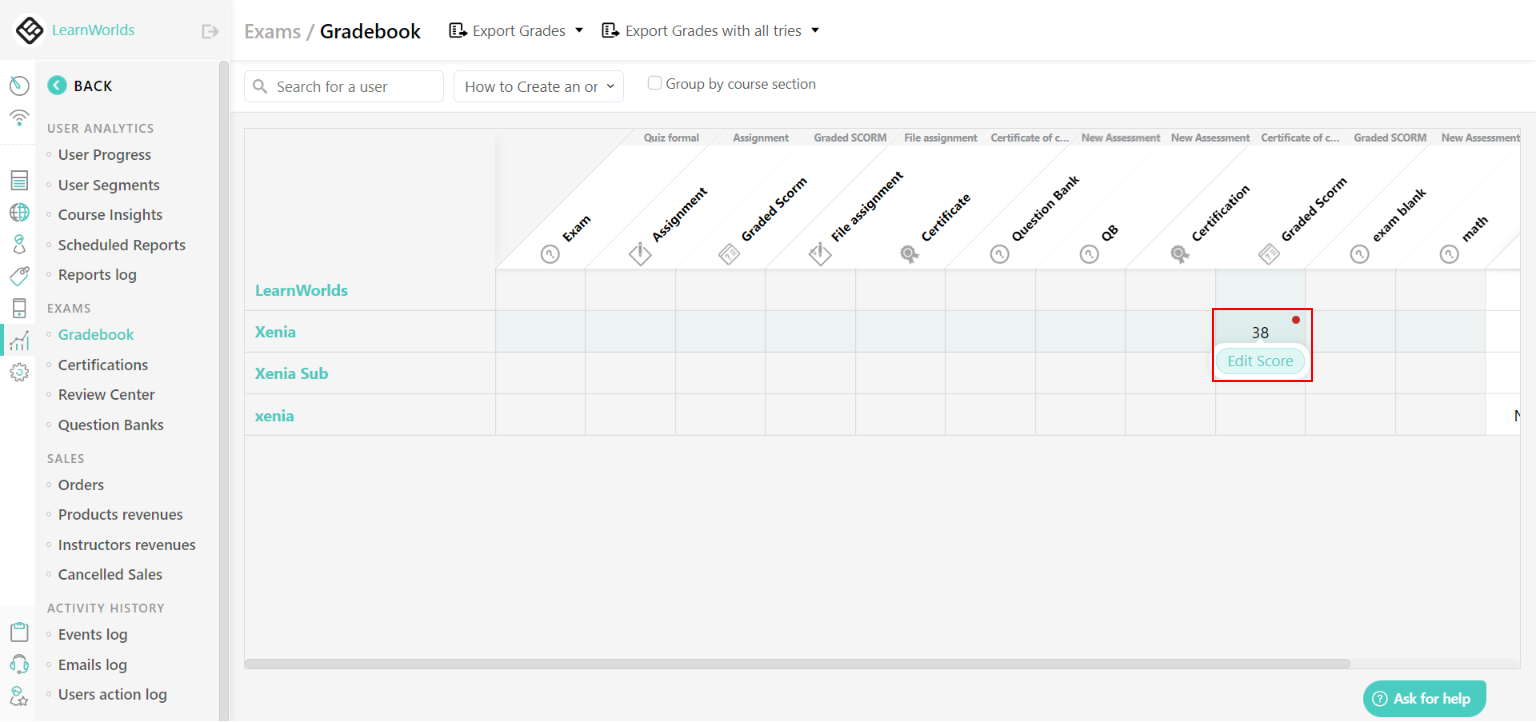Open the mobile device icon in the left rail
This screenshot has height=722, width=1536.
18,308
